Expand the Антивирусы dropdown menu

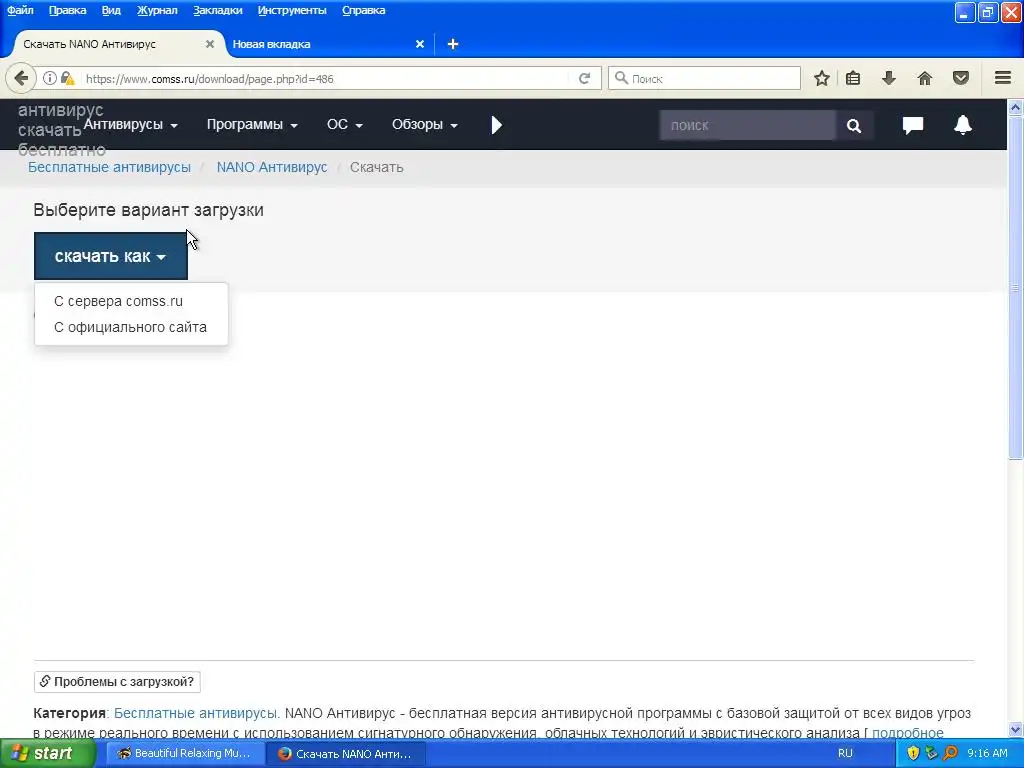click(x=131, y=124)
